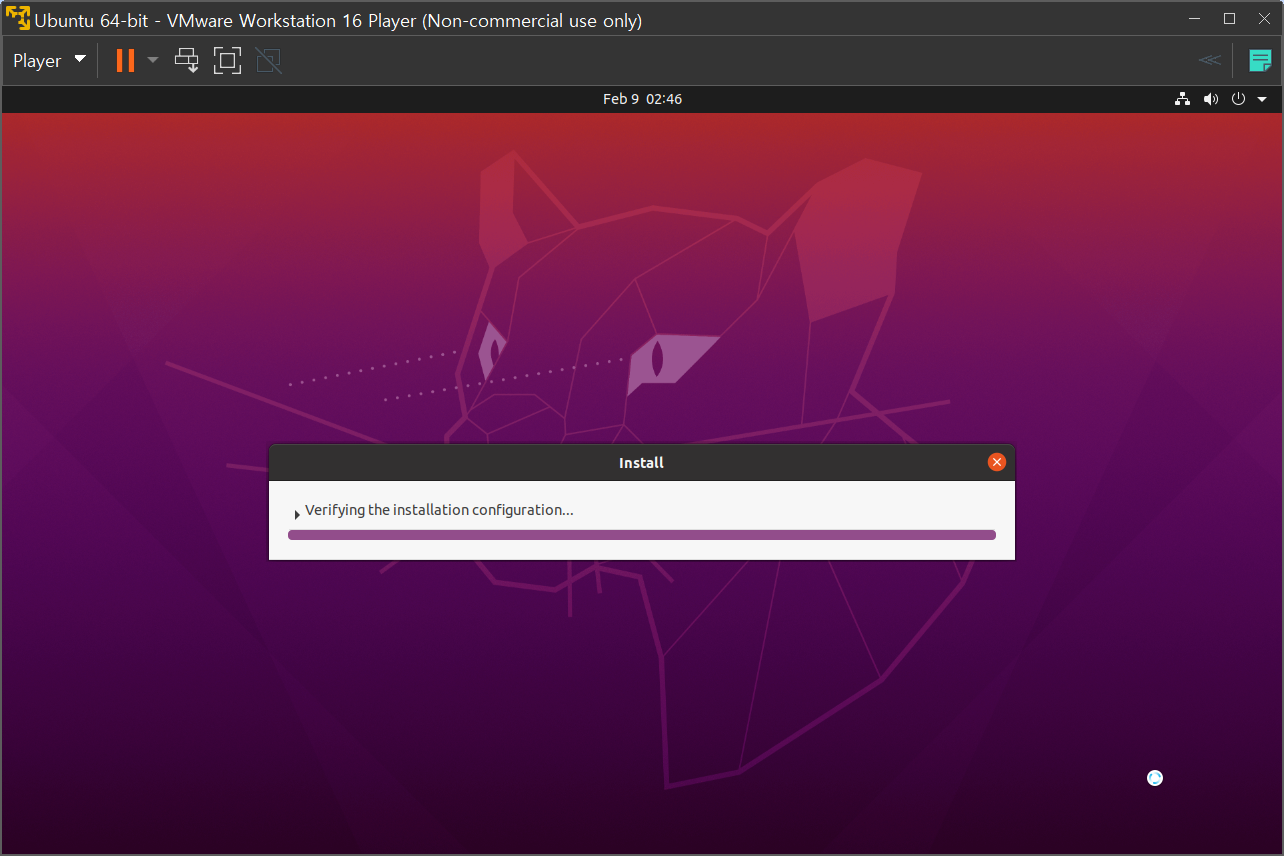Expand the installation details triangle
Screen dimensions: 1284x856
(x=297, y=515)
